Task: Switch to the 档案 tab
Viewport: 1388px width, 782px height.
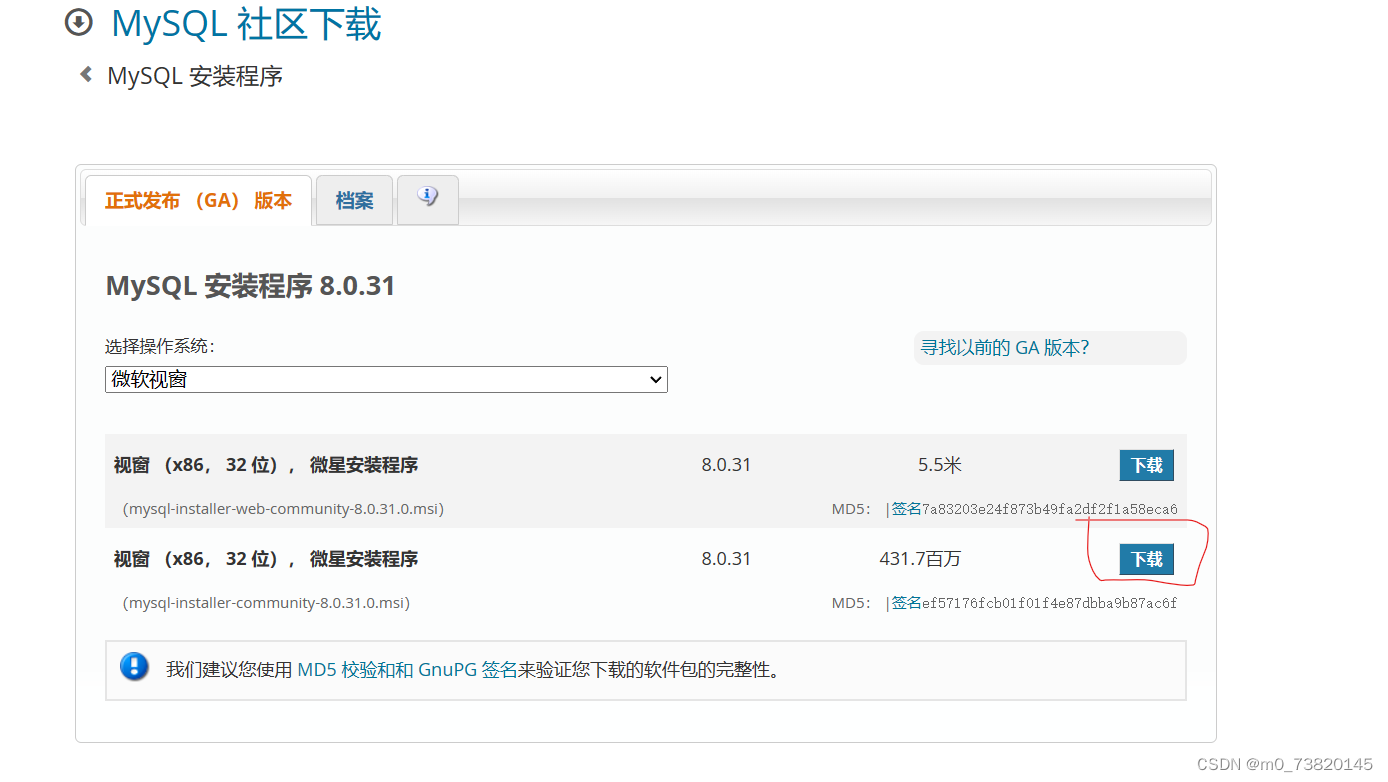Action: [x=354, y=201]
